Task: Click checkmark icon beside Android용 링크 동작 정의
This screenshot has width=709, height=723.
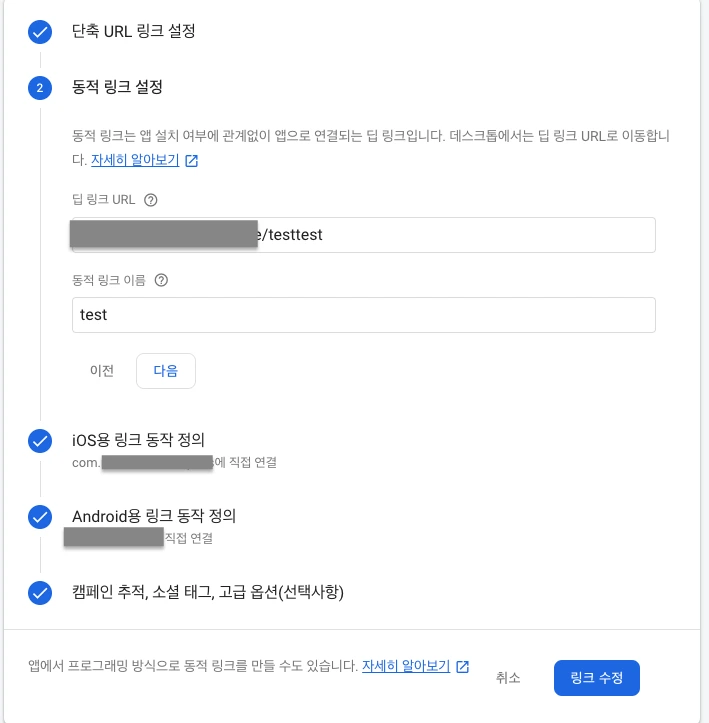Action: 40,517
